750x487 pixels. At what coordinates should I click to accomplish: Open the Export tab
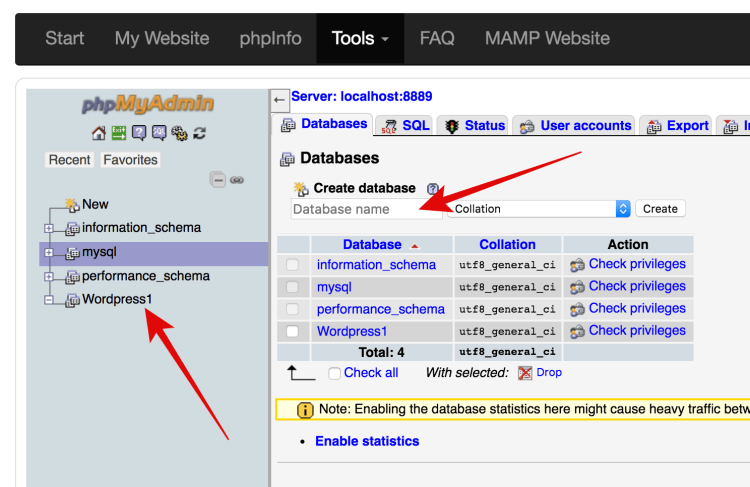[x=676, y=125]
